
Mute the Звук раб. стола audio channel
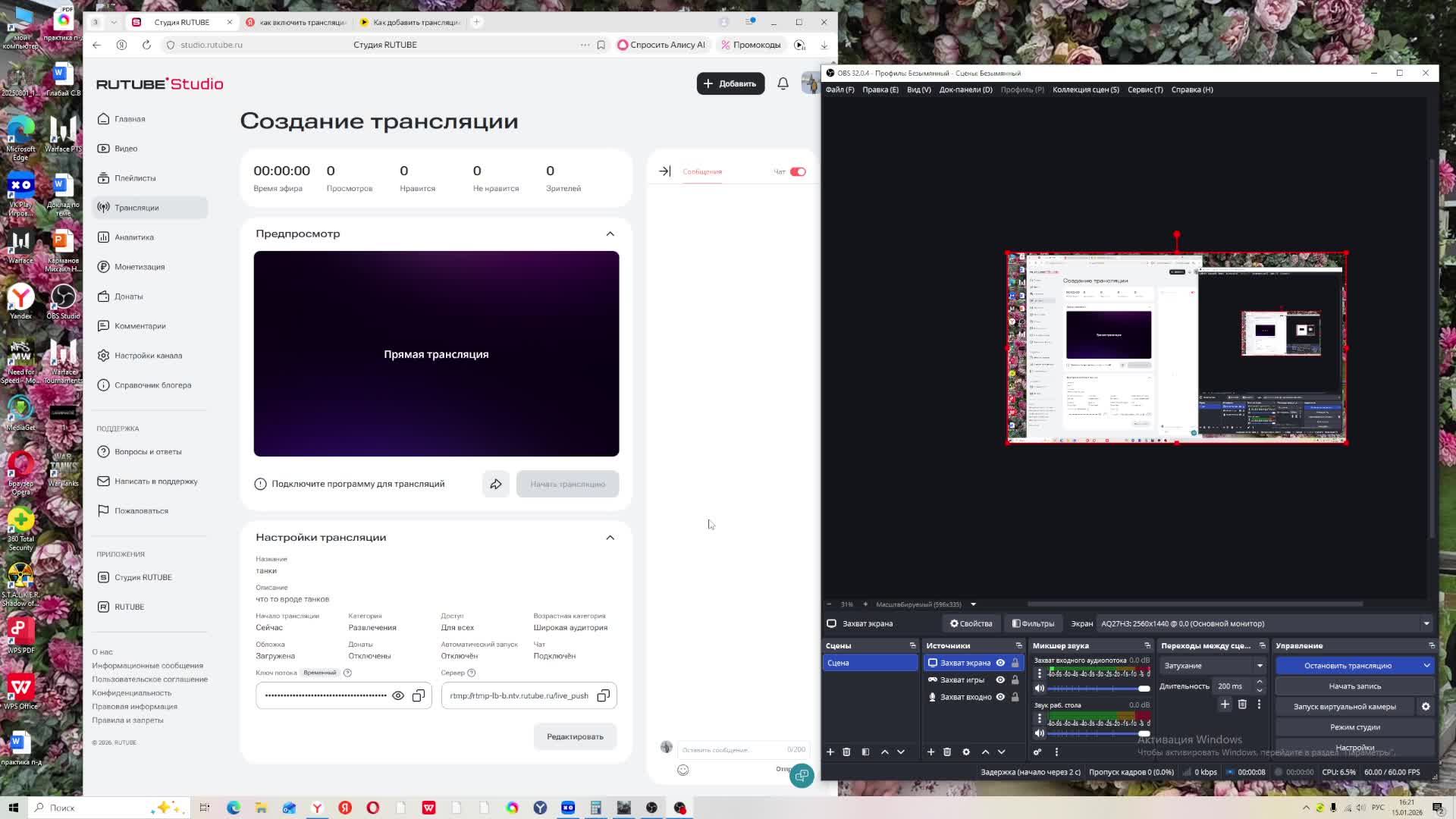click(x=1040, y=733)
